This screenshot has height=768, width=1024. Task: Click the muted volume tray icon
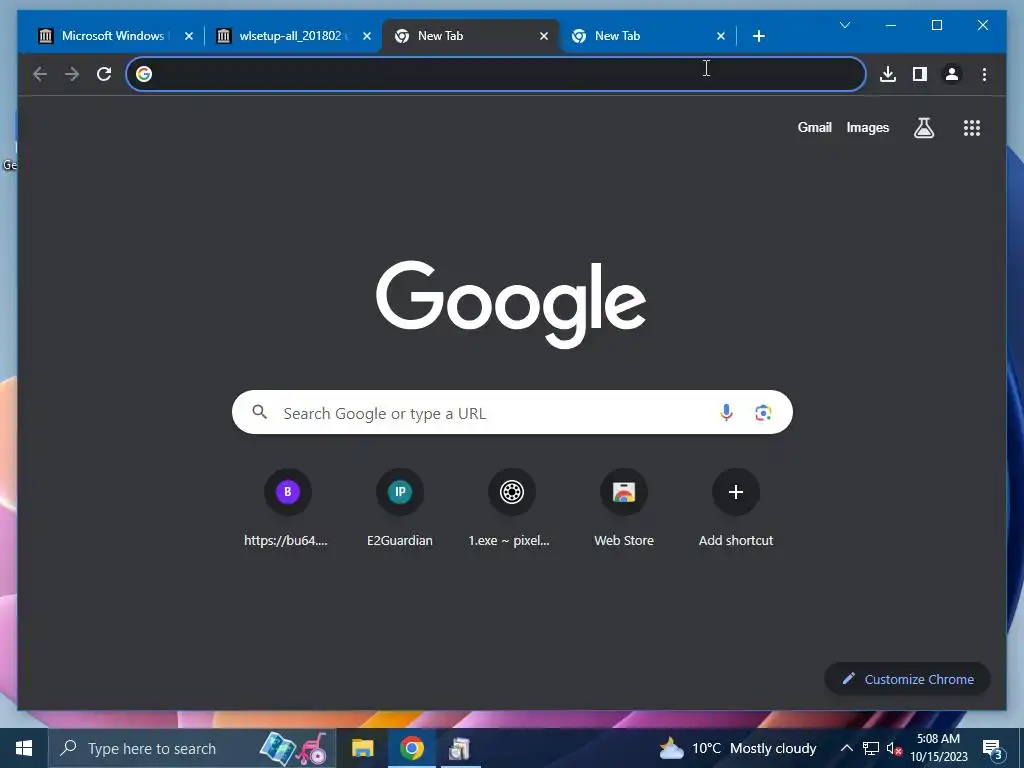click(895, 748)
